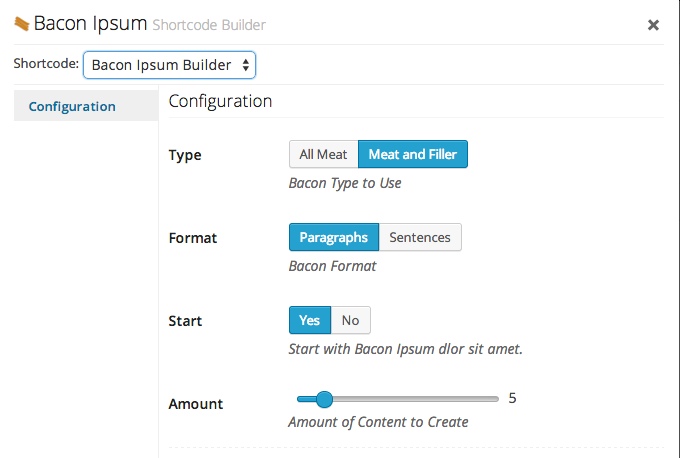Click the 'Bacon Type to Use' hint
The width and height of the screenshot is (680, 458).
coord(345,183)
